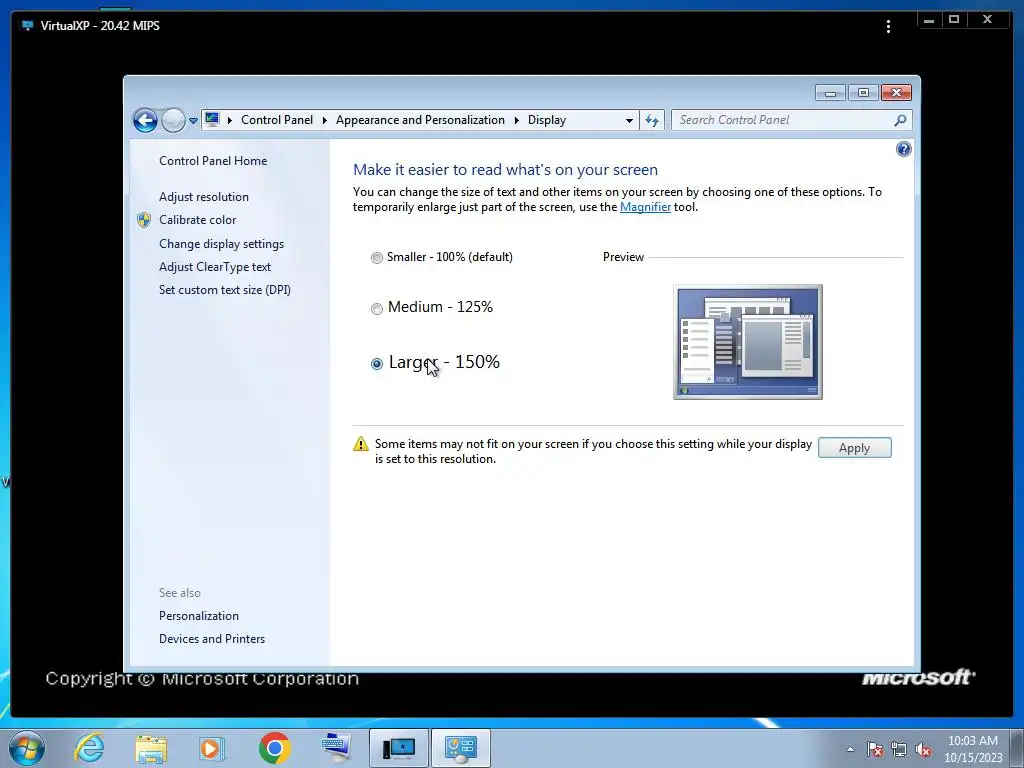The image size is (1024, 768).
Task: Click the Calibrate color shield icon
Action: pyautogui.click(x=144, y=220)
